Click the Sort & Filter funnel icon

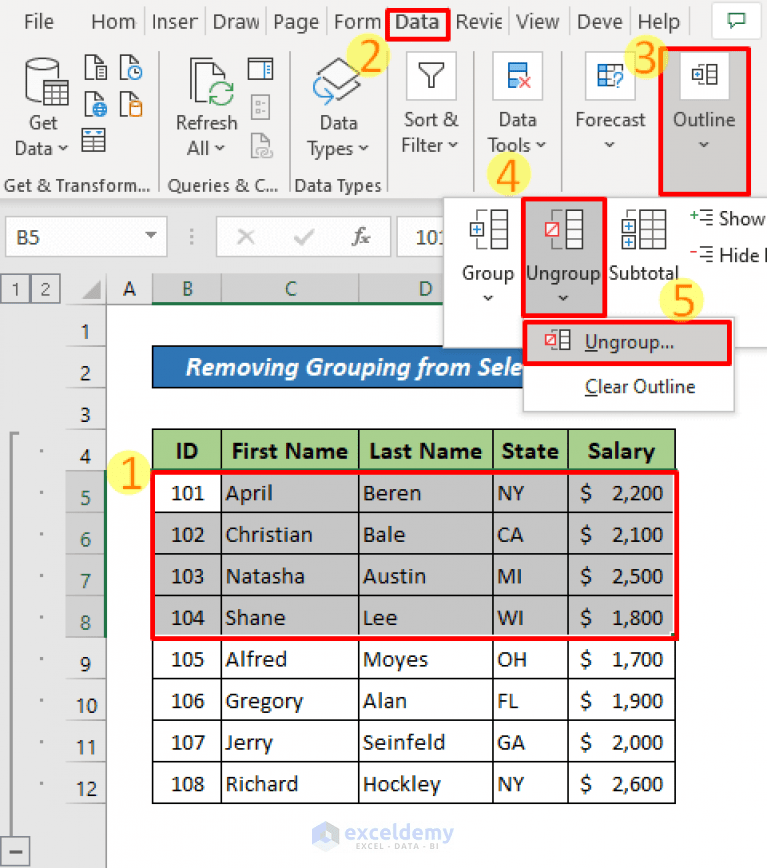pos(431,76)
